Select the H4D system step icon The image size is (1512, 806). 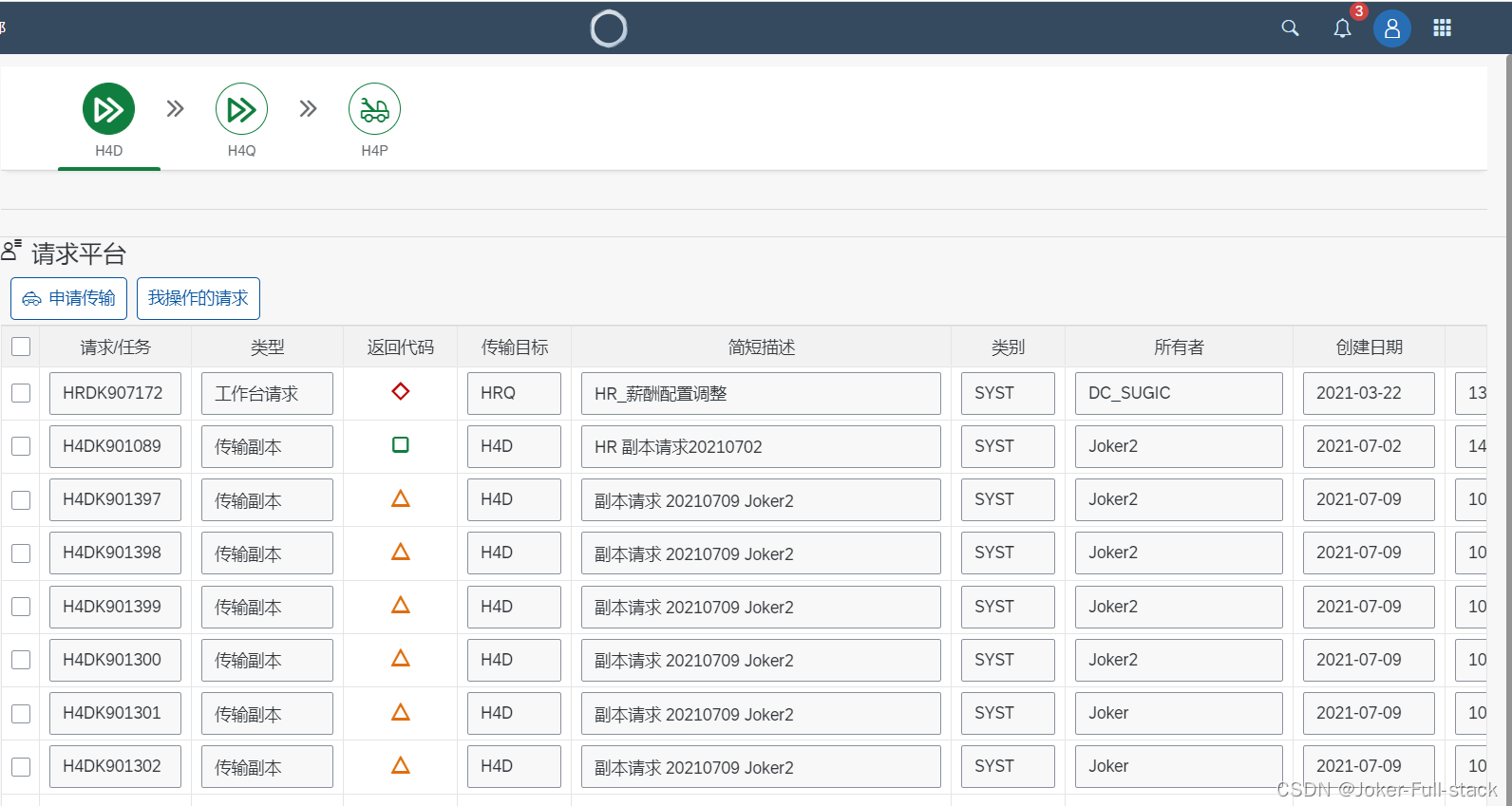pyautogui.click(x=109, y=109)
